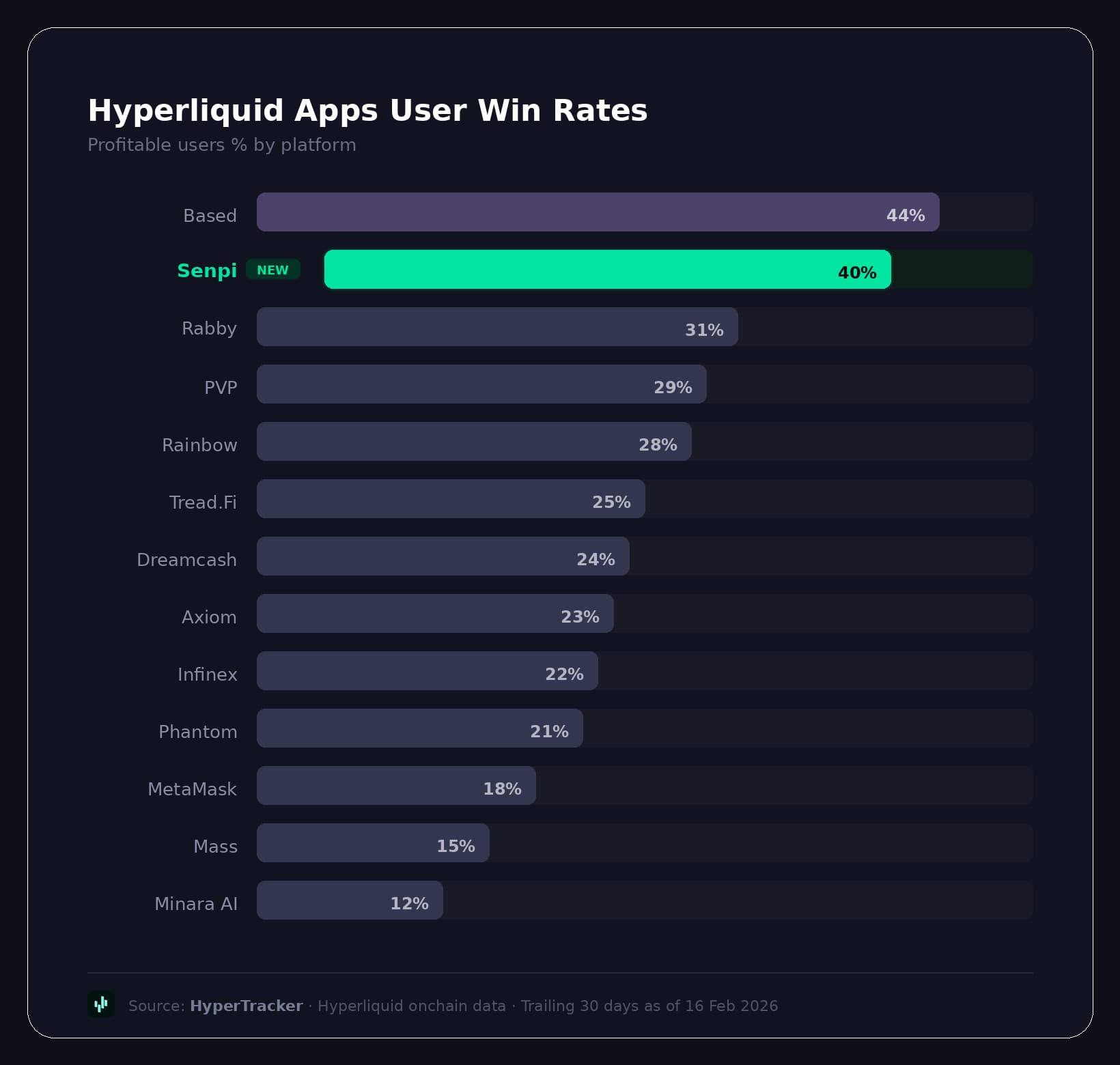The image size is (1120, 1065).
Task: Click the NEW badge beside Senpi
Action: pos(272,270)
